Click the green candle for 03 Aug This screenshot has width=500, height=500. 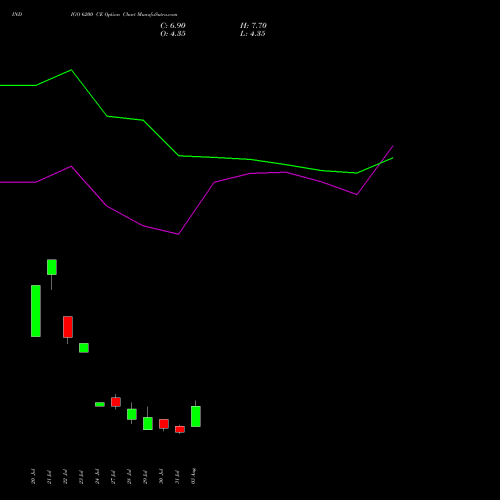point(196,416)
